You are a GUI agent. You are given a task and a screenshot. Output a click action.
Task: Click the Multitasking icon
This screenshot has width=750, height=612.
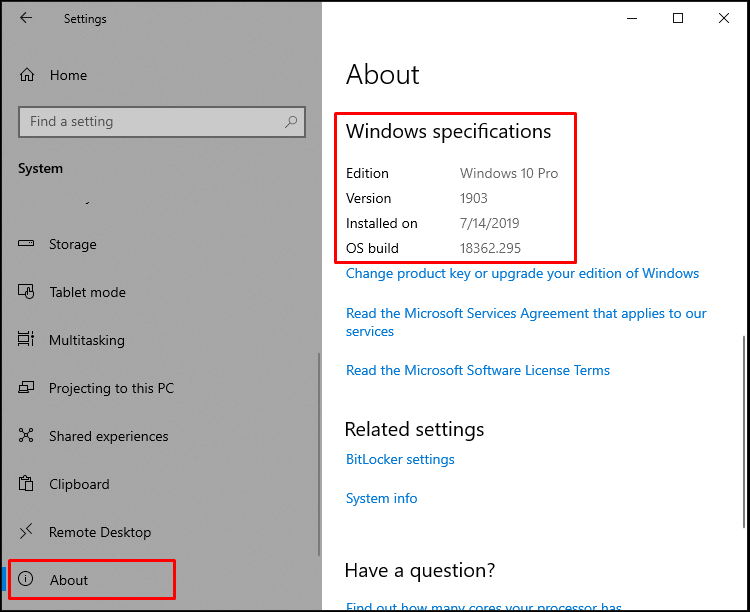point(28,340)
